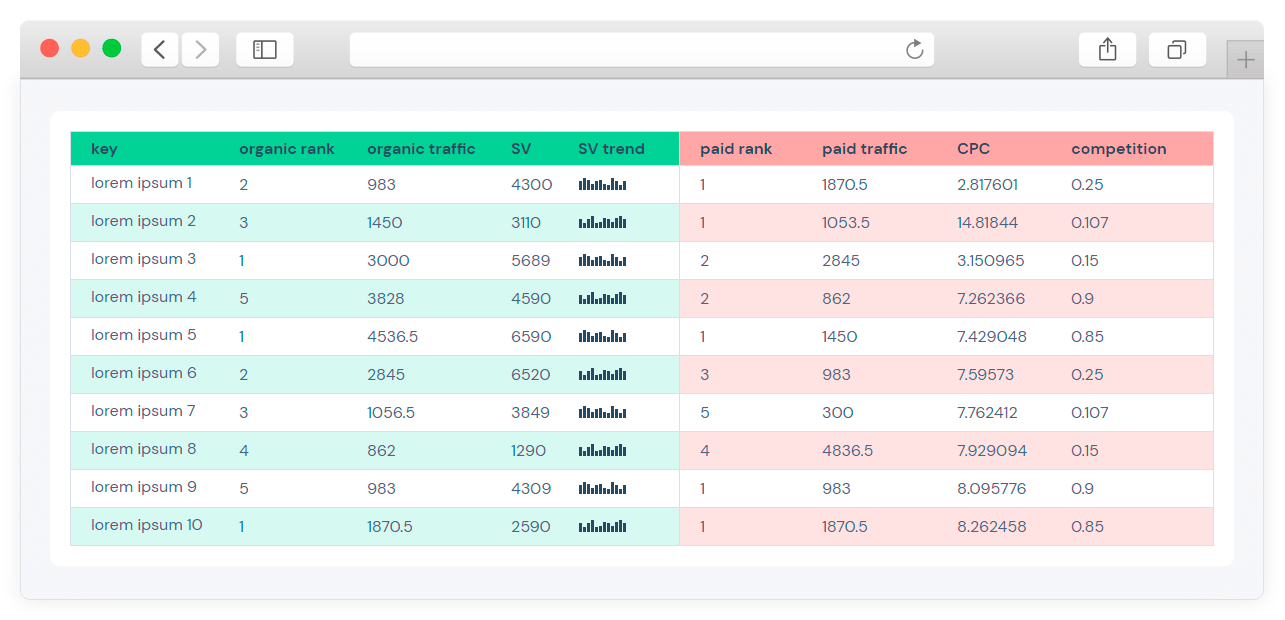This screenshot has width=1285, height=620.
Task: Click CPC value 7.762412
Action: [987, 413]
